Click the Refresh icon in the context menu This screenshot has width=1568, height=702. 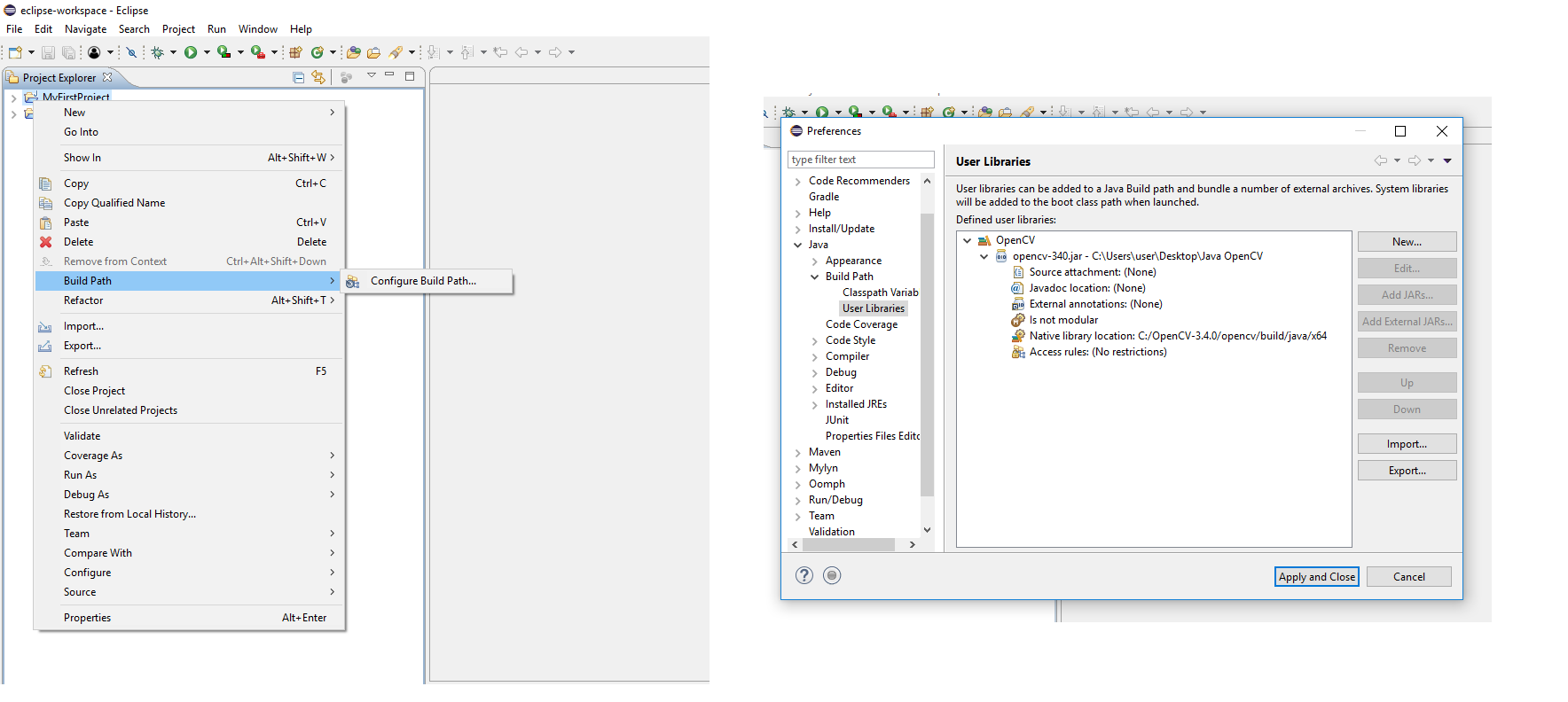coord(45,371)
